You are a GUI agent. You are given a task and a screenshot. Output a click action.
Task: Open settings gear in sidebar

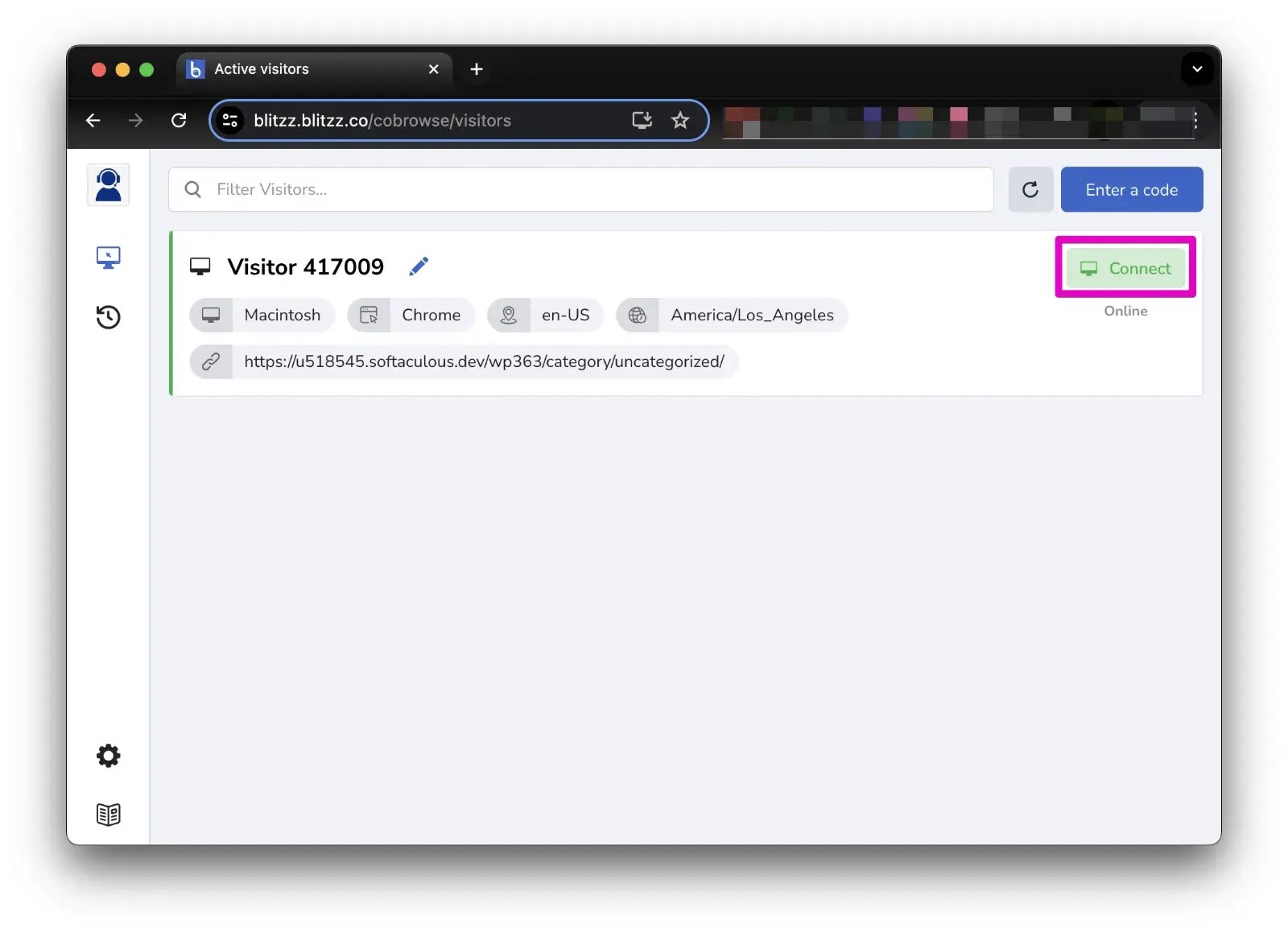pos(108,755)
